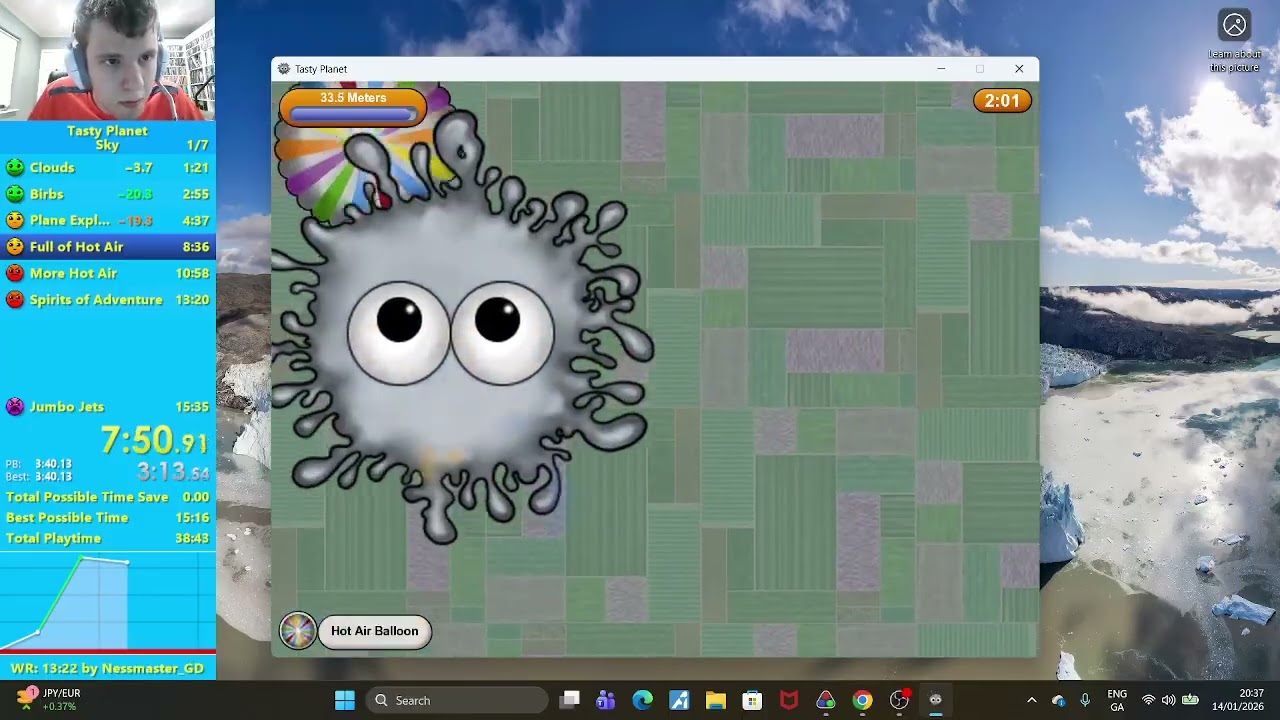Open the JPY/EUR widget in the taskbar
The width and height of the screenshot is (1280, 720).
50,700
